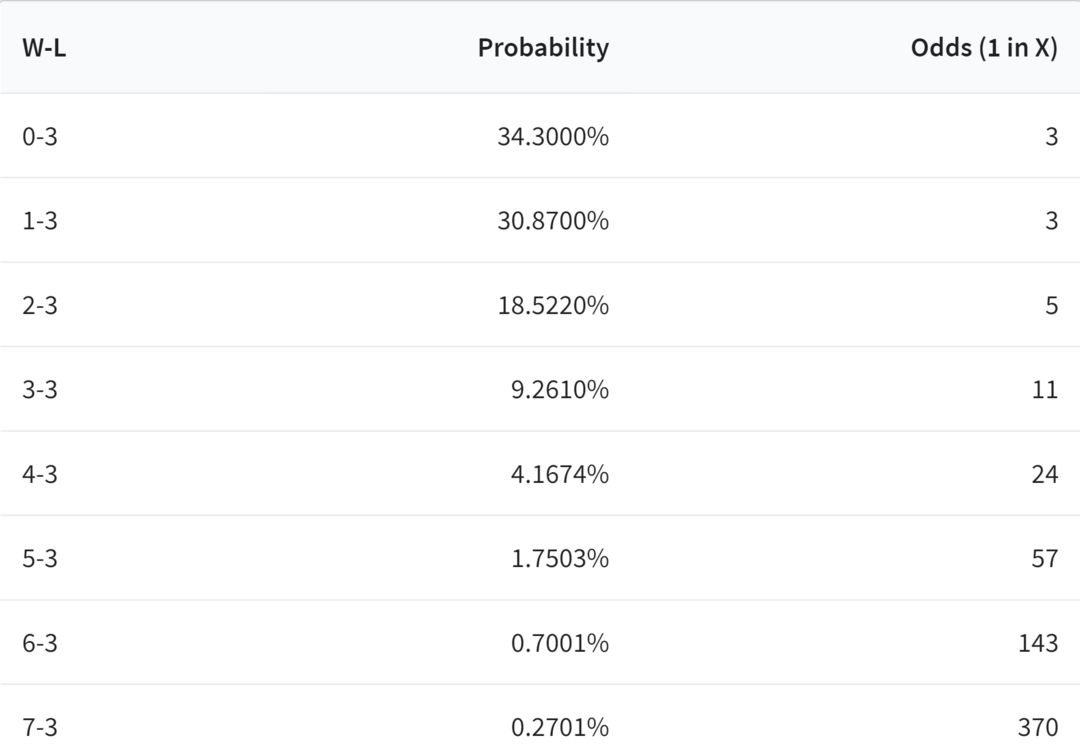Select the 0-3 record row label
This screenshot has height=754, width=1080.
(x=40, y=136)
